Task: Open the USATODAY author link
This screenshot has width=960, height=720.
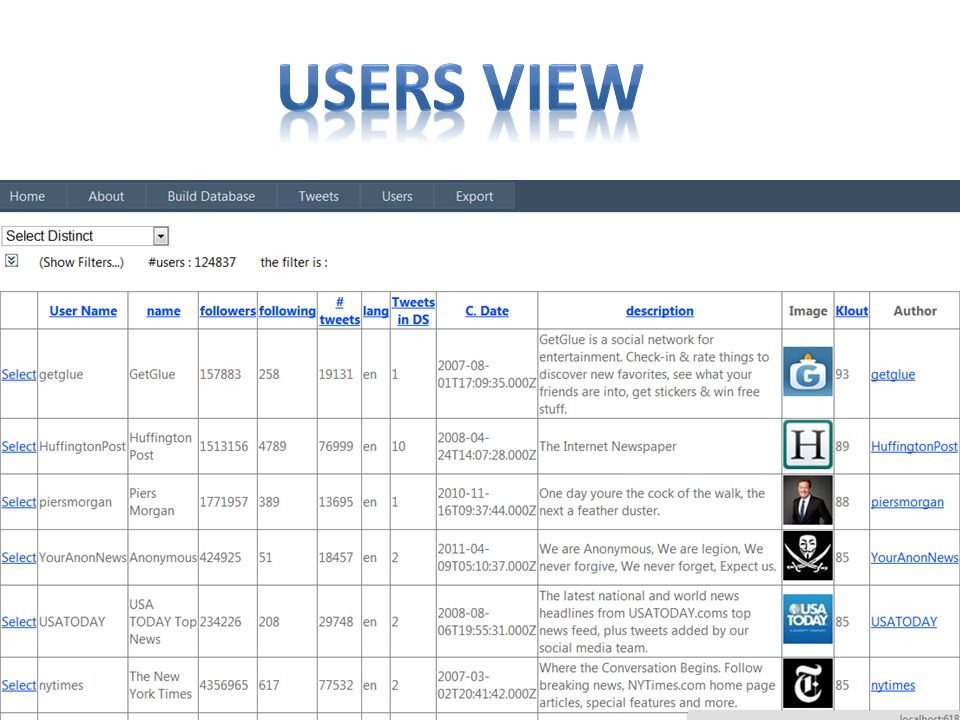Action: 904,621
